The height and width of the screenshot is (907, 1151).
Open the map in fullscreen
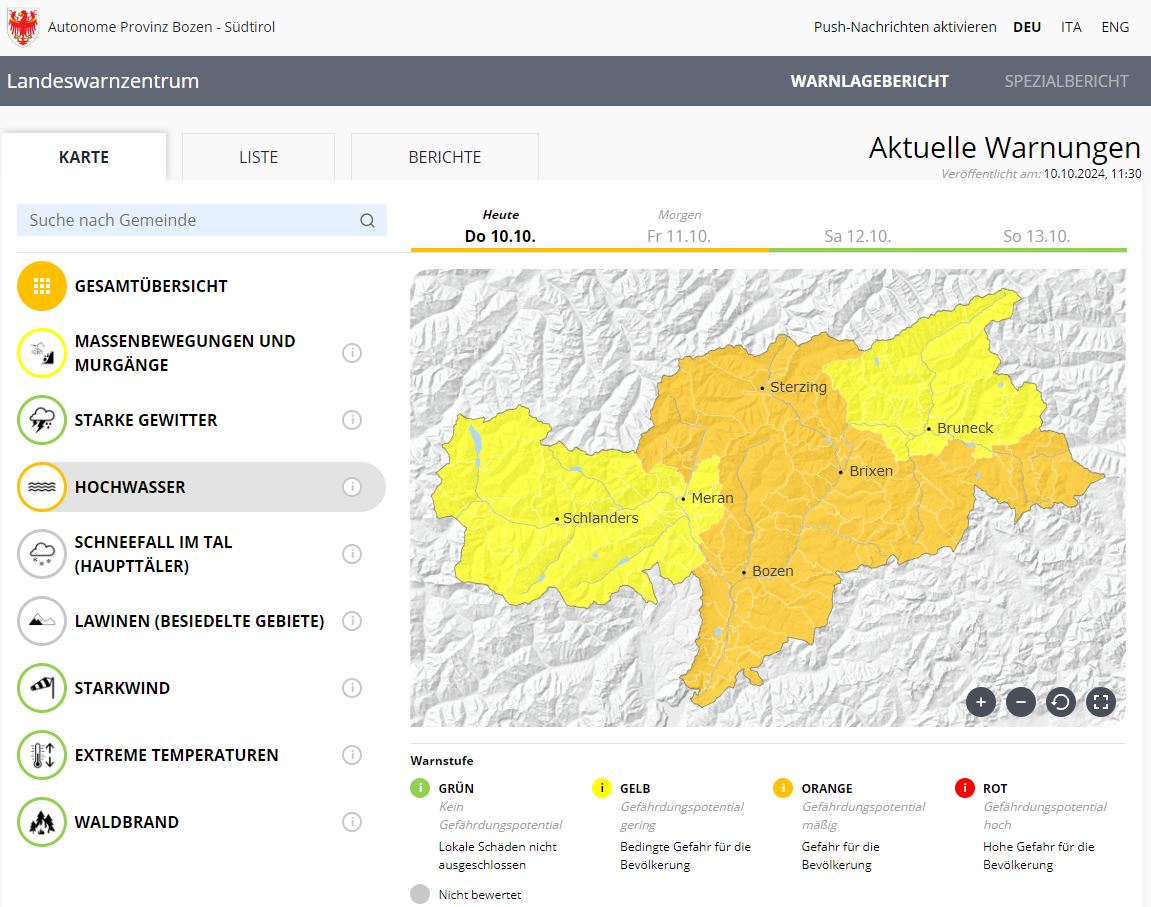click(1100, 702)
